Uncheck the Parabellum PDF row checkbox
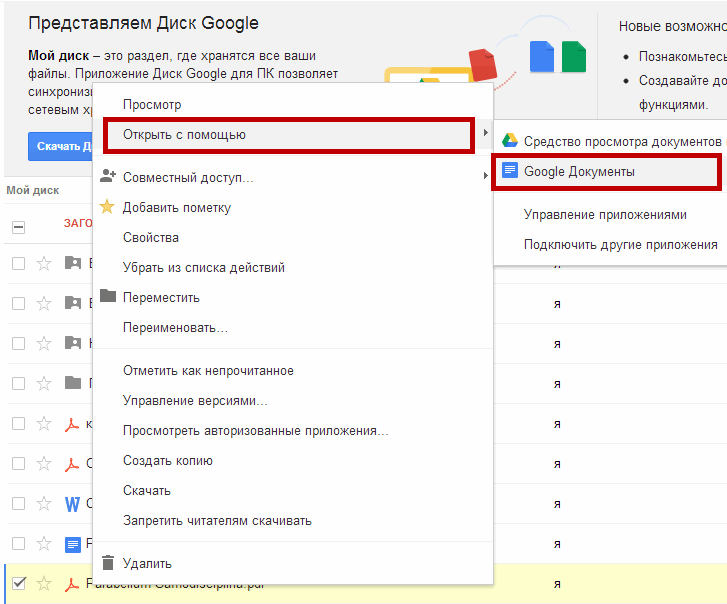Screen dimensions: 727x604 (19, 583)
